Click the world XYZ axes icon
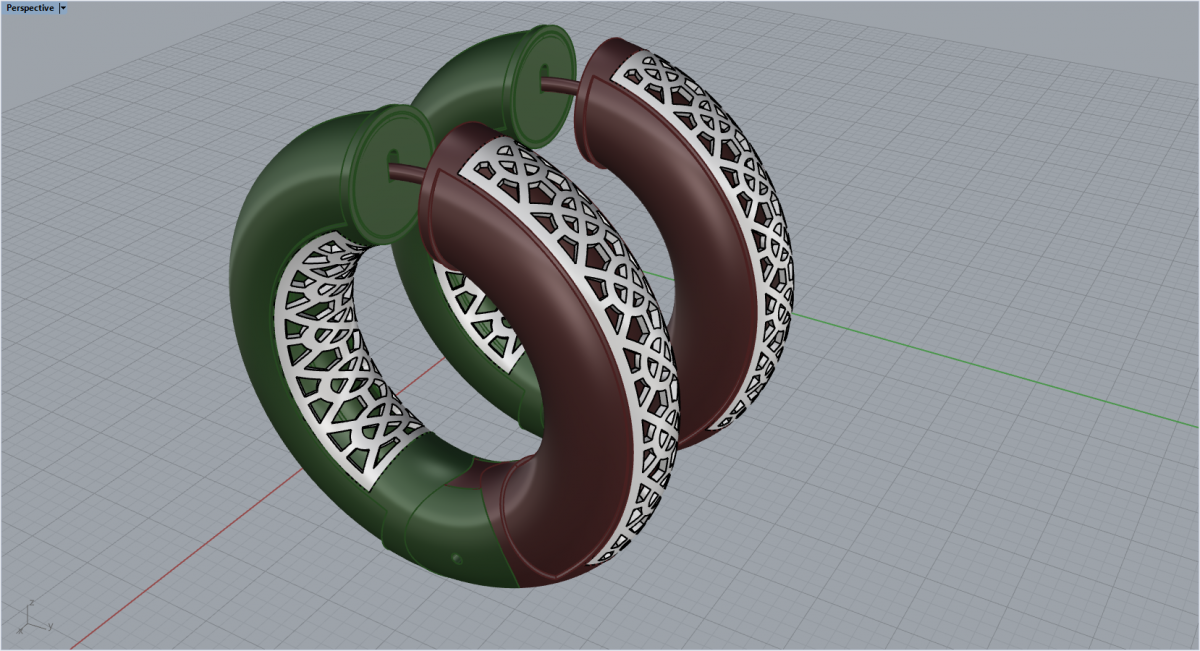 (x=32, y=617)
